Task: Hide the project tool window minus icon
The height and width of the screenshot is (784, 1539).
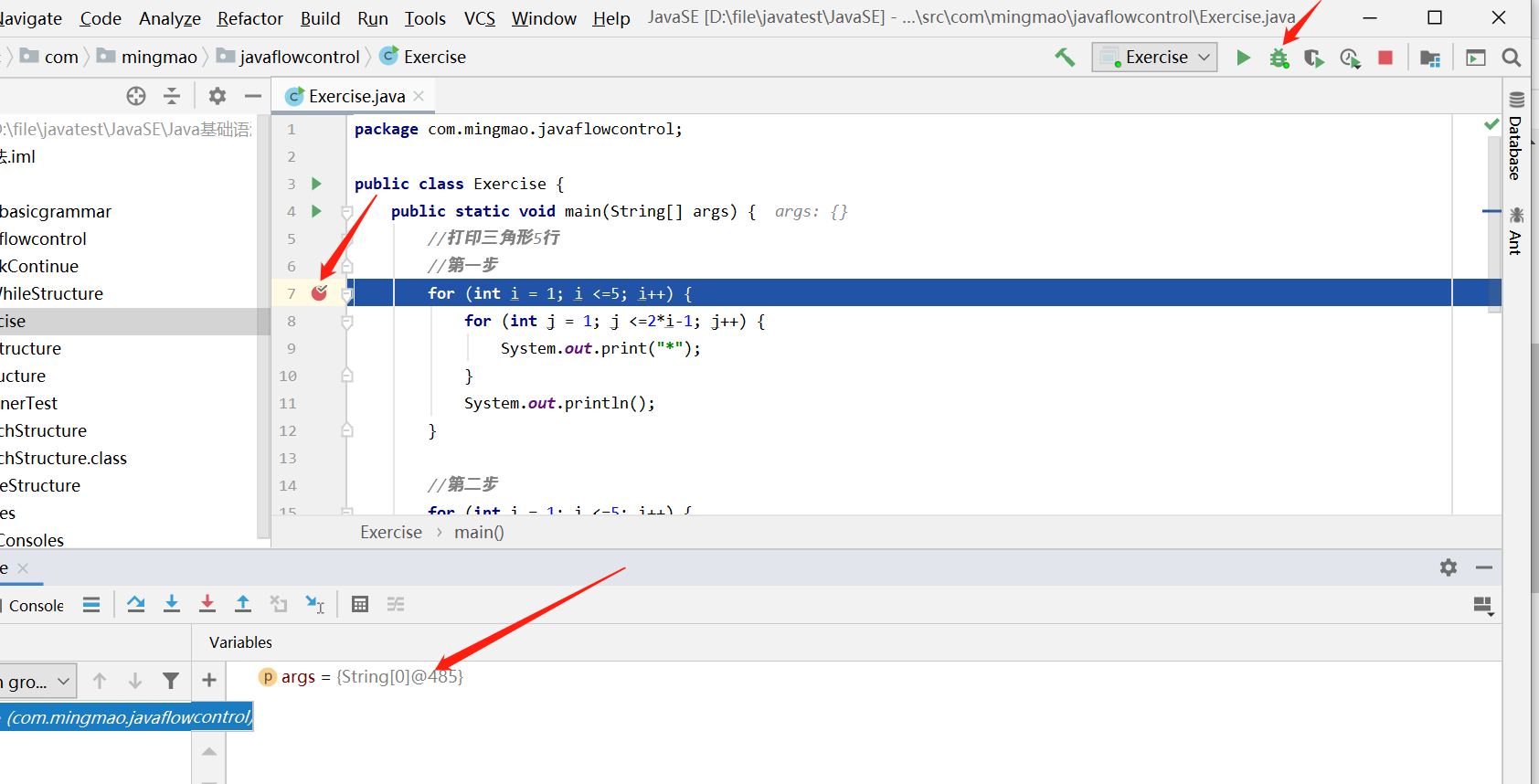Action: (253, 96)
